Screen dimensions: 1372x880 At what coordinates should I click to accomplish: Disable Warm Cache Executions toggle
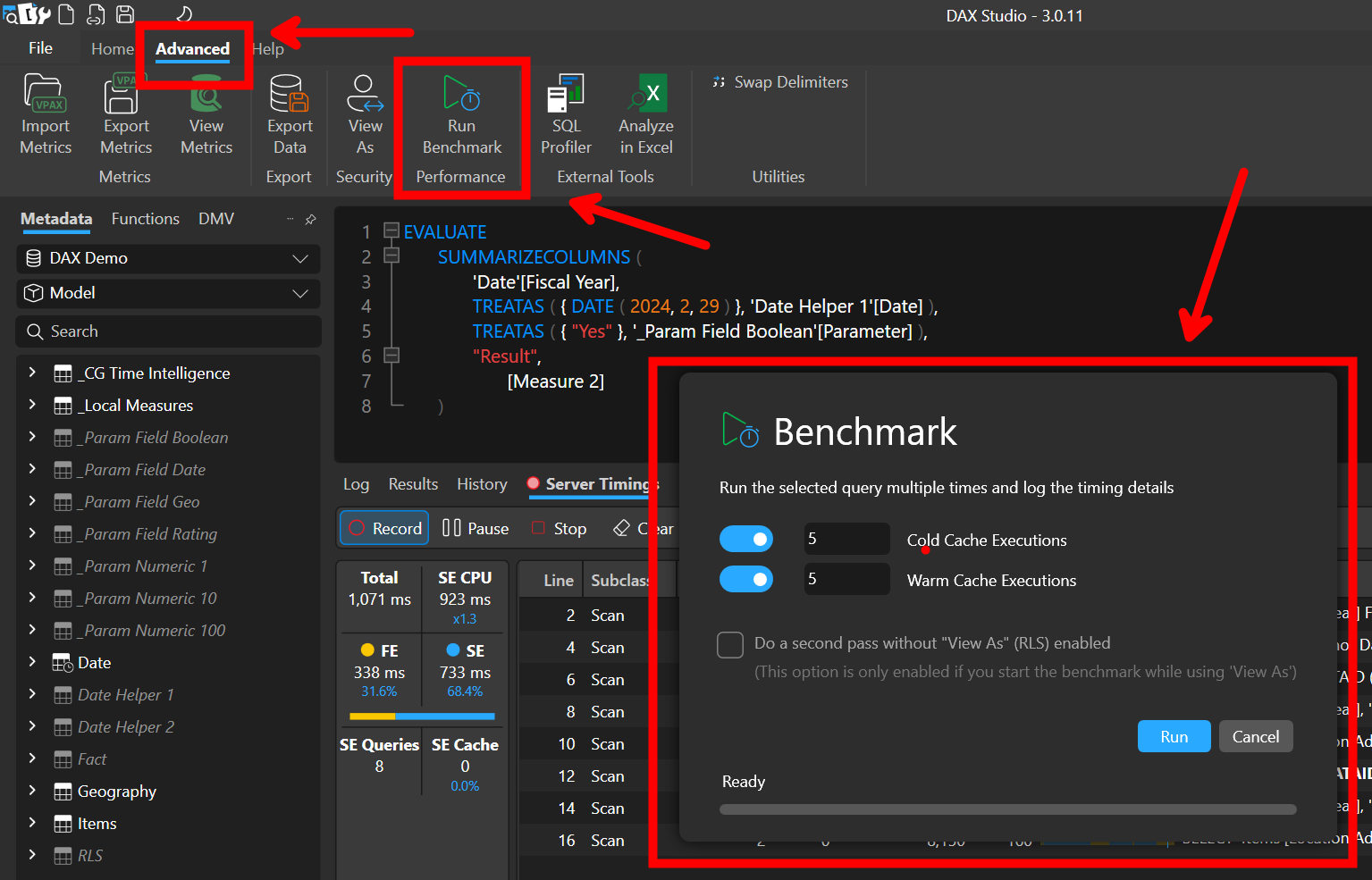746,579
